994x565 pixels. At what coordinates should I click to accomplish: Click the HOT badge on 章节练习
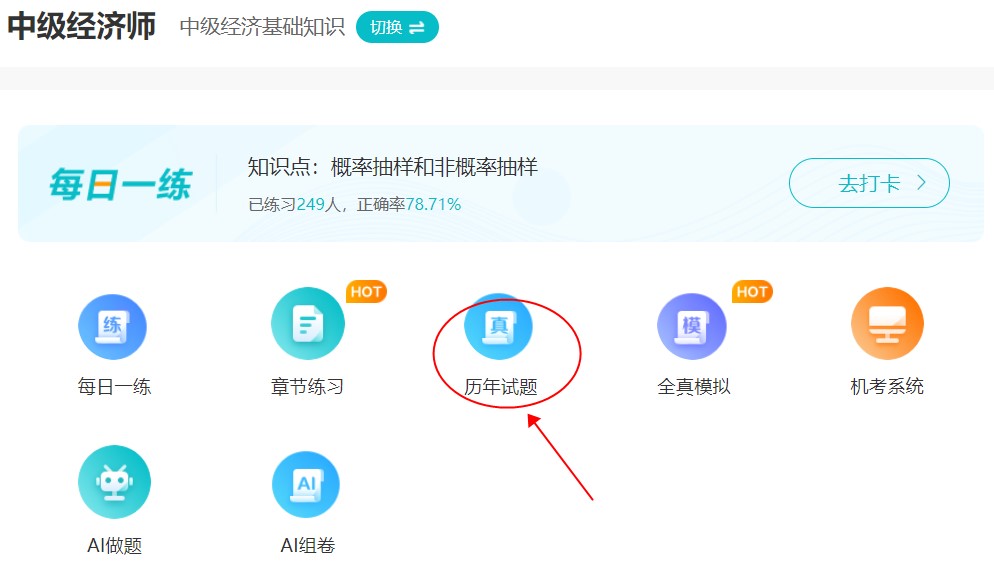tap(366, 292)
